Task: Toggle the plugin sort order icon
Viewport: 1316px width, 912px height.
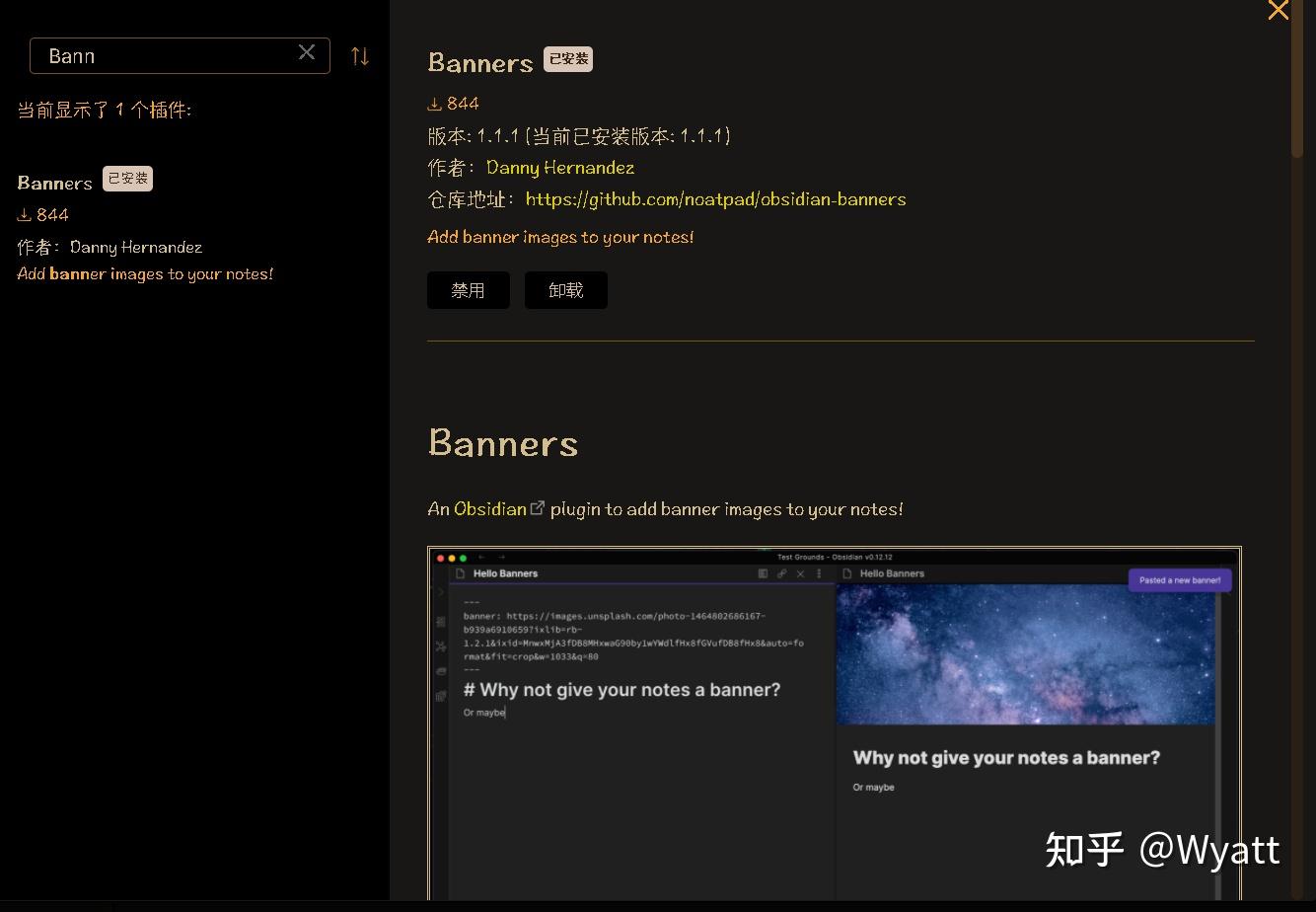Action: click(x=359, y=55)
